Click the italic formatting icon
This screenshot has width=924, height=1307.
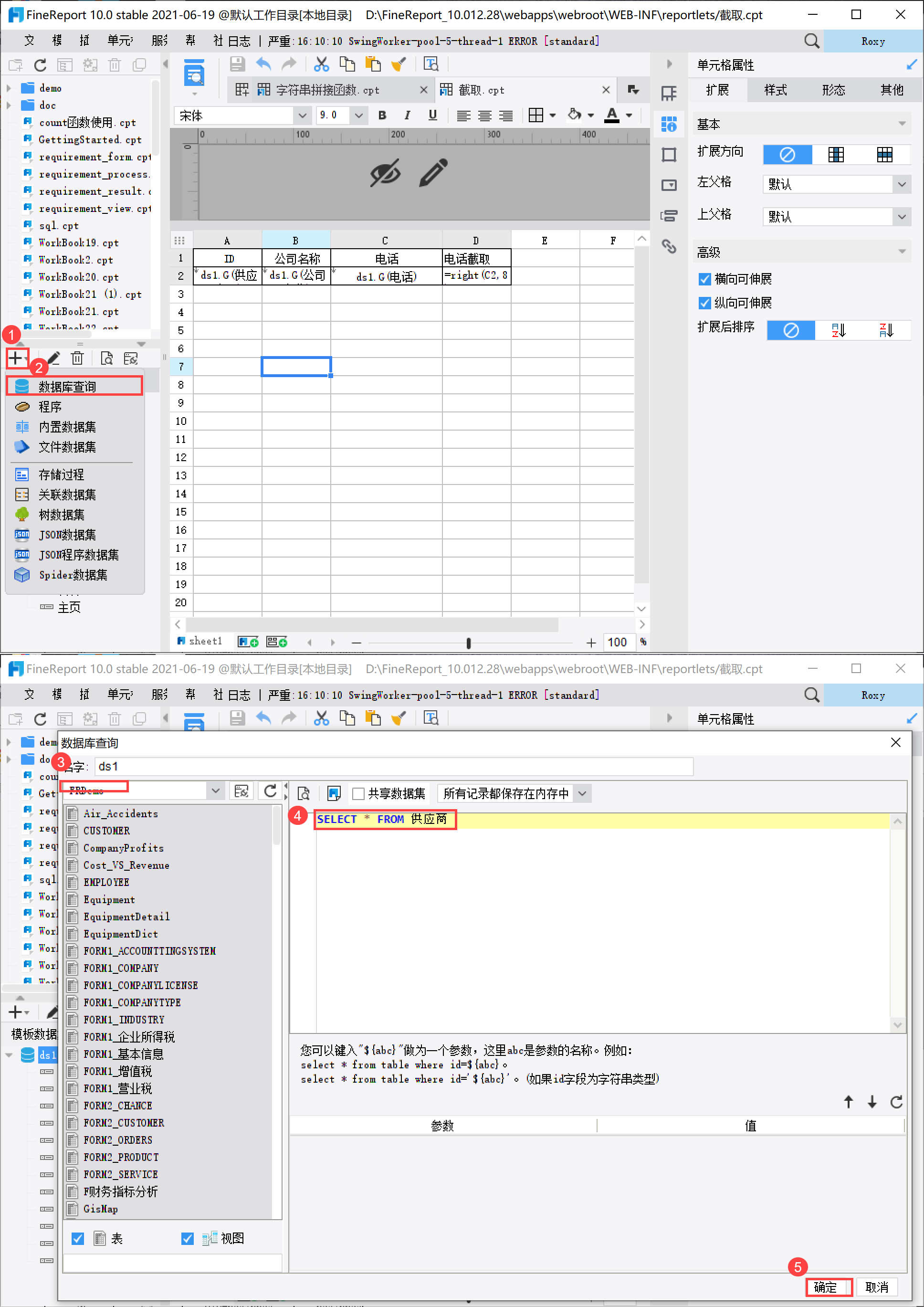coord(407,116)
